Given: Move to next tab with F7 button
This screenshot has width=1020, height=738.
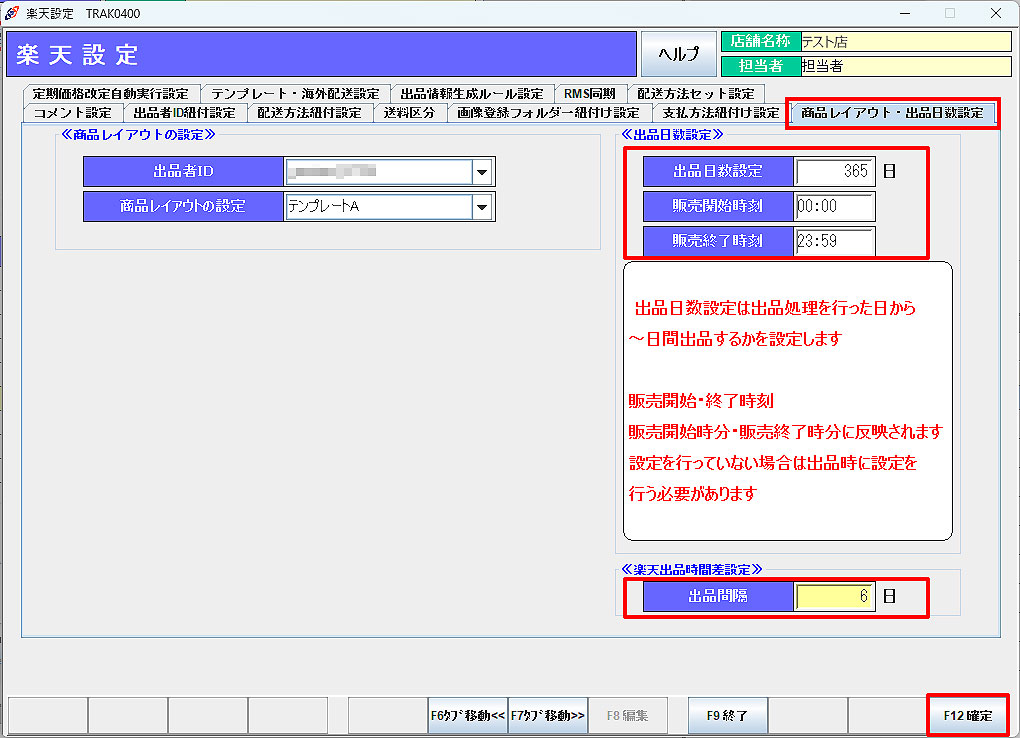Looking at the screenshot, I should pyautogui.click(x=548, y=715).
